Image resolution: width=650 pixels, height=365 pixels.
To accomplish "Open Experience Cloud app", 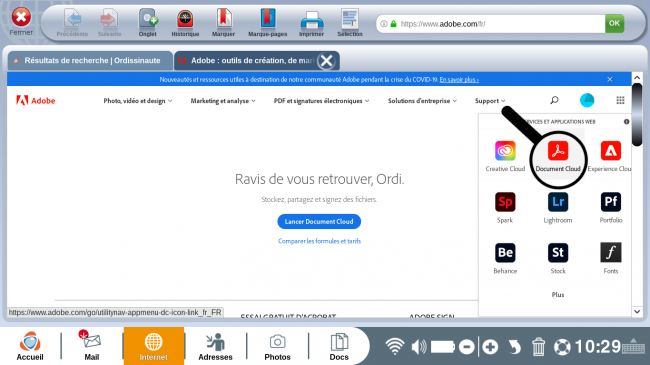I will pyautogui.click(x=610, y=156).
